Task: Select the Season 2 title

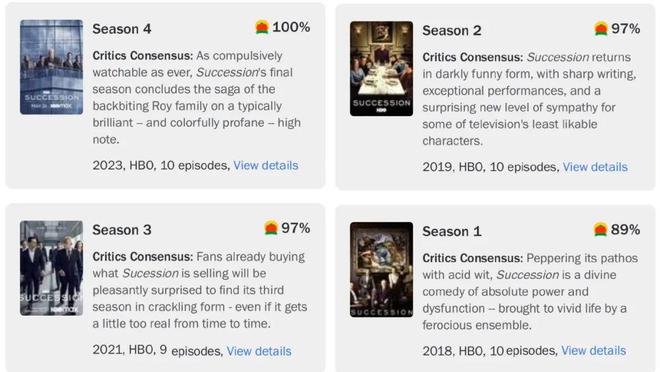Action: [452, 31]
